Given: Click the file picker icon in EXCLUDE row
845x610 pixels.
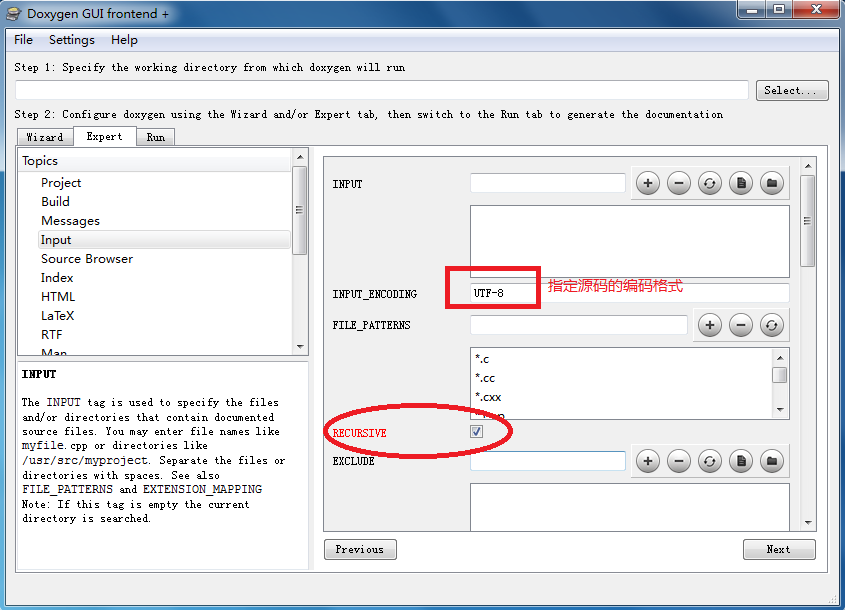Looking at the screenshot, I should tap(741, 461).
